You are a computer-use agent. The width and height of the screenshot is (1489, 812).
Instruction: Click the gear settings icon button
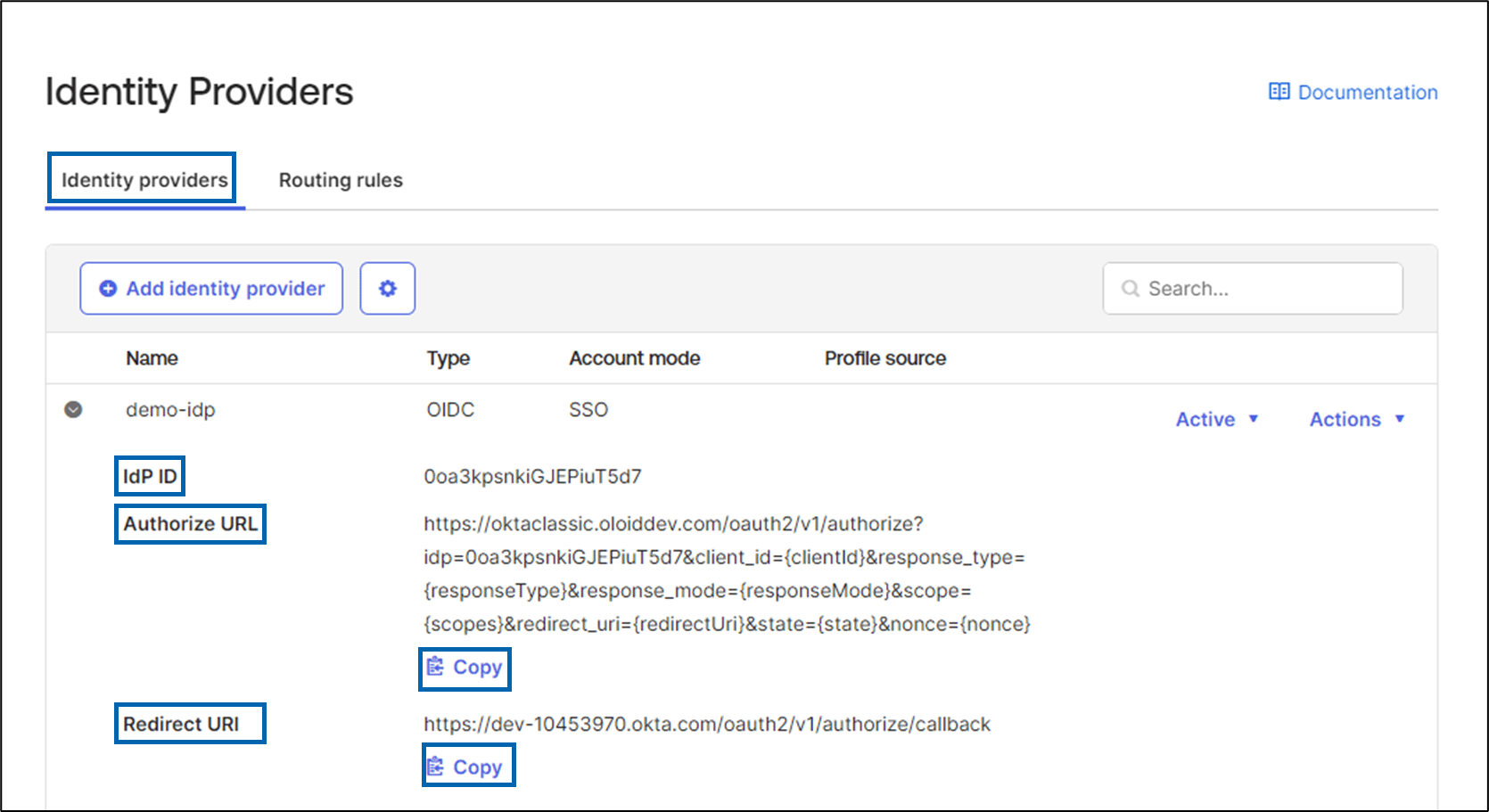point(388,288)
